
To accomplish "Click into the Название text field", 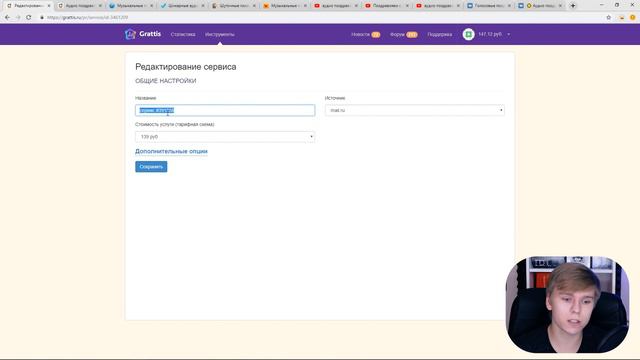I will click(x=225, y=110).
